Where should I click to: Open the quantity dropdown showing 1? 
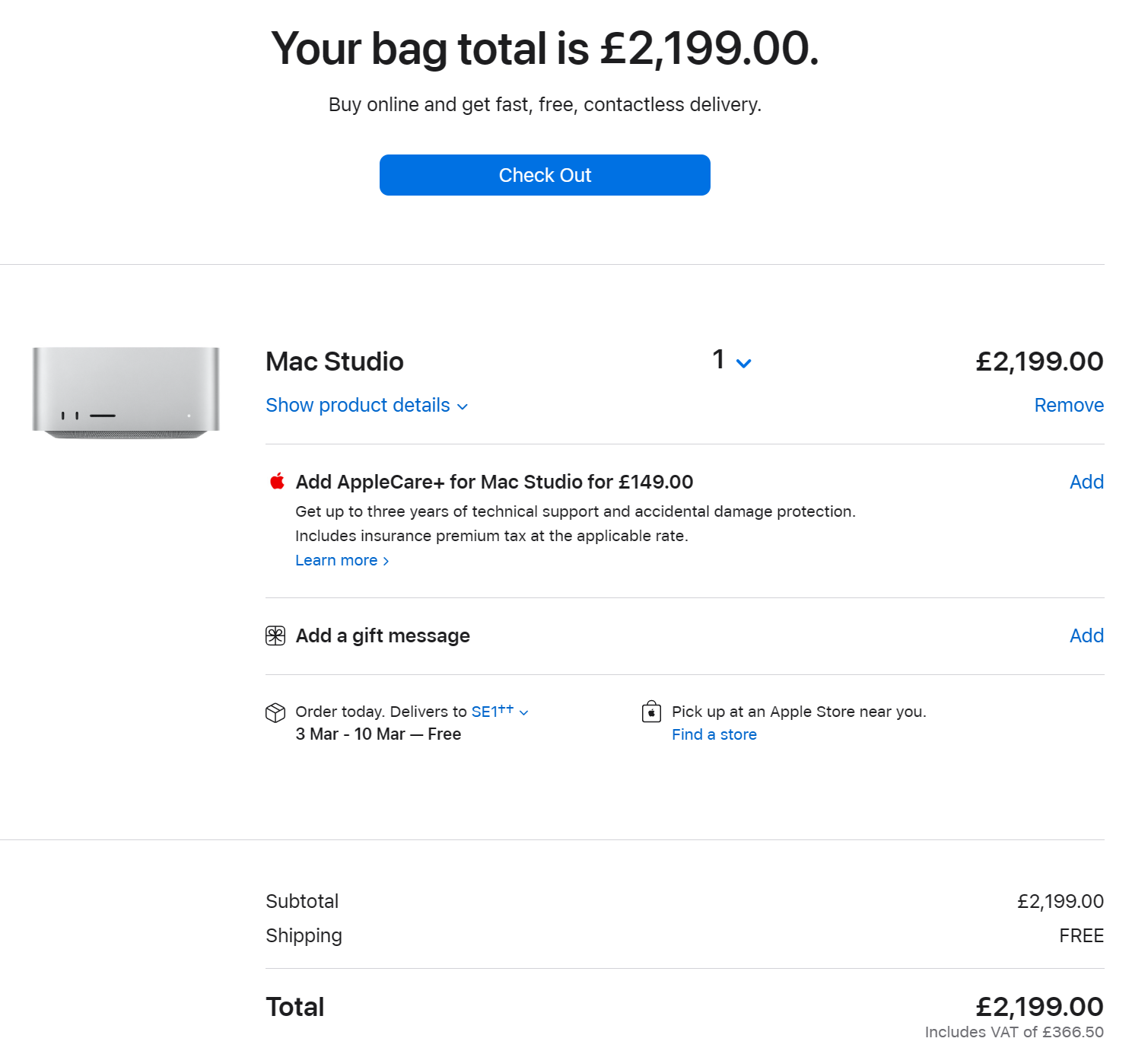point(732,360)
